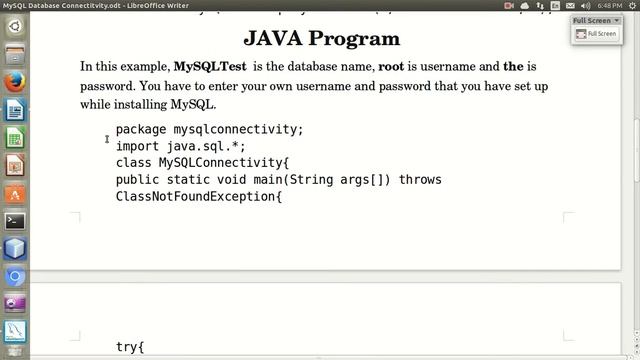Click the line 'import java.sql.*;'
This screenshot has height=360, width=640.
(181, 146)
